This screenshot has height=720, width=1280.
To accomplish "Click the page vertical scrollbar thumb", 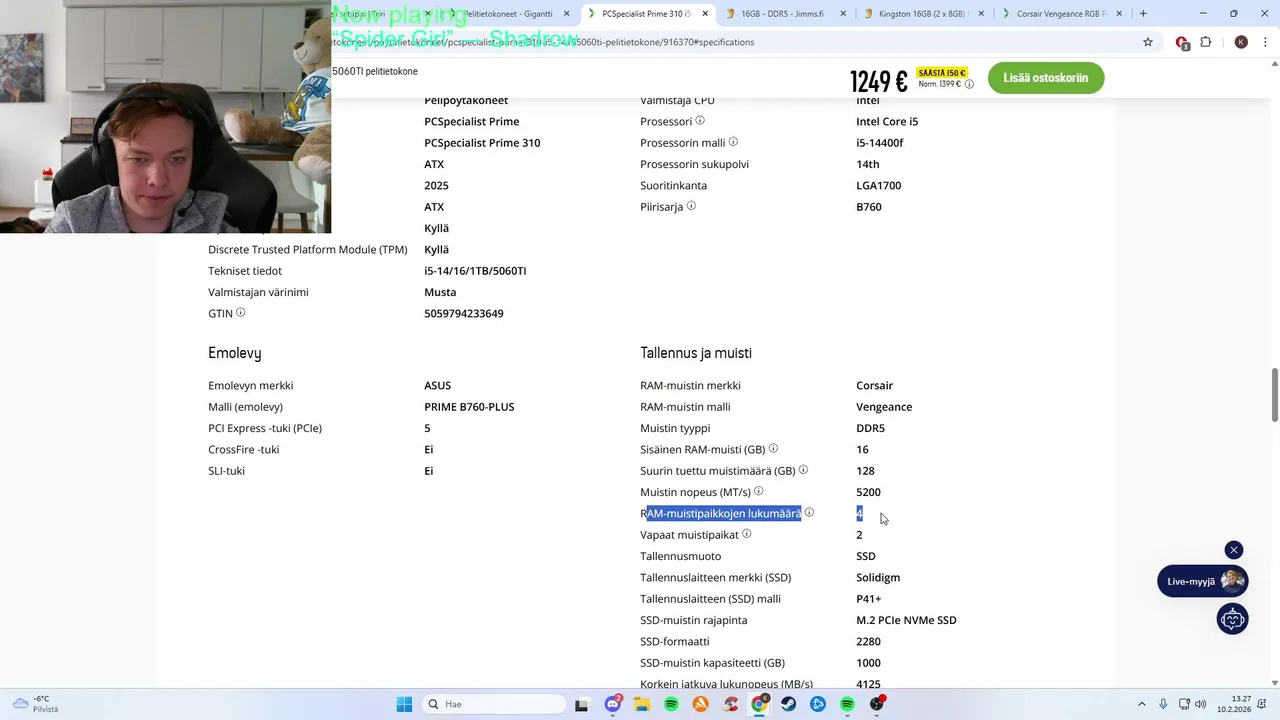I will [1275, 395].
